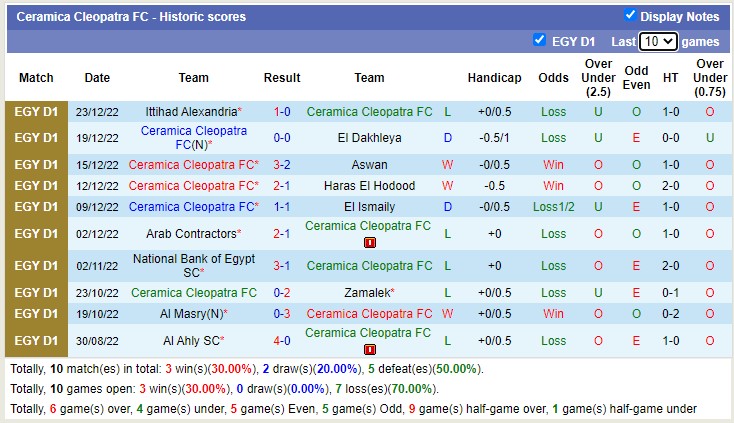Toggle the Display Notes checkbox

(630, 16)
